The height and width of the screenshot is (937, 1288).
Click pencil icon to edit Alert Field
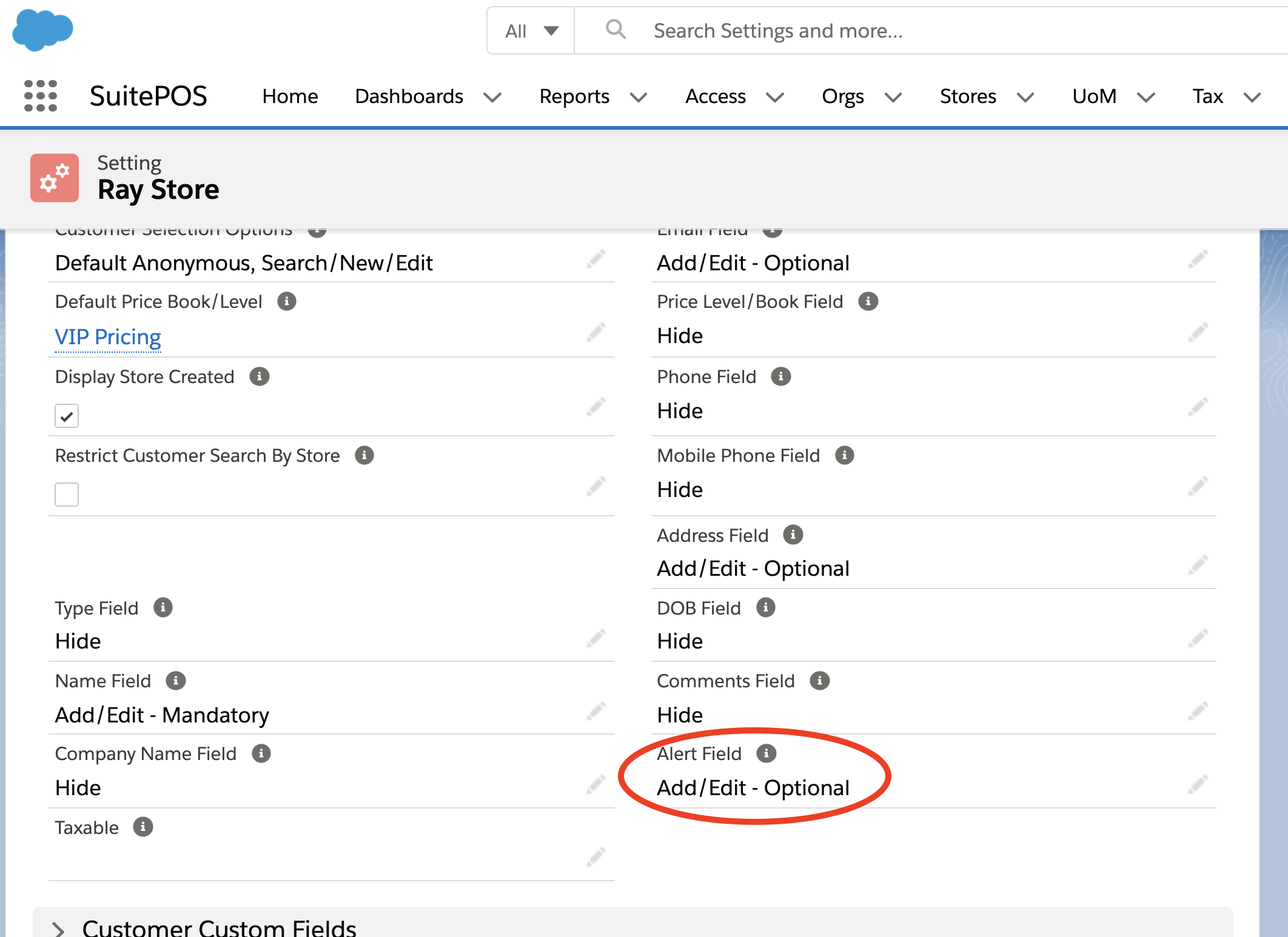[x=1198, y=784]
